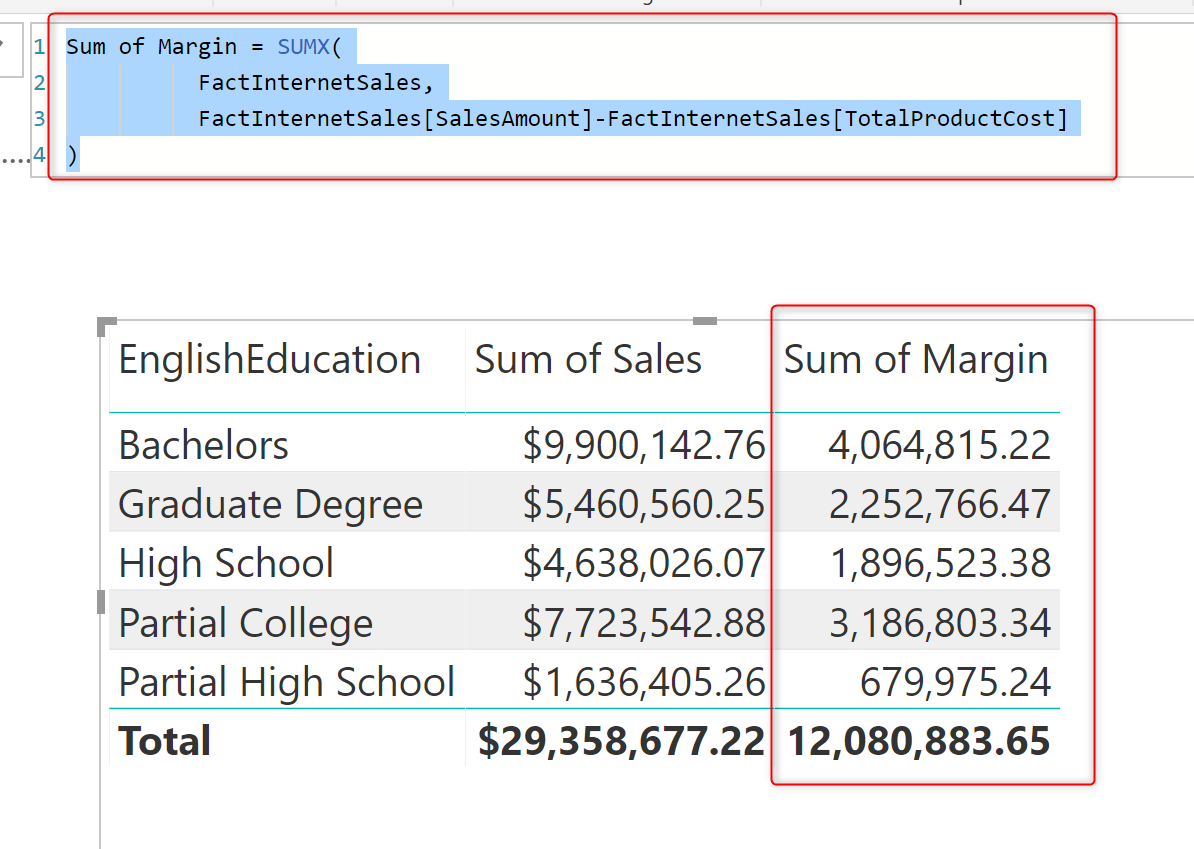Screen dimensions: 1194x849
Task: Select the Partial High School row label
Action: [x=286, y=682]
